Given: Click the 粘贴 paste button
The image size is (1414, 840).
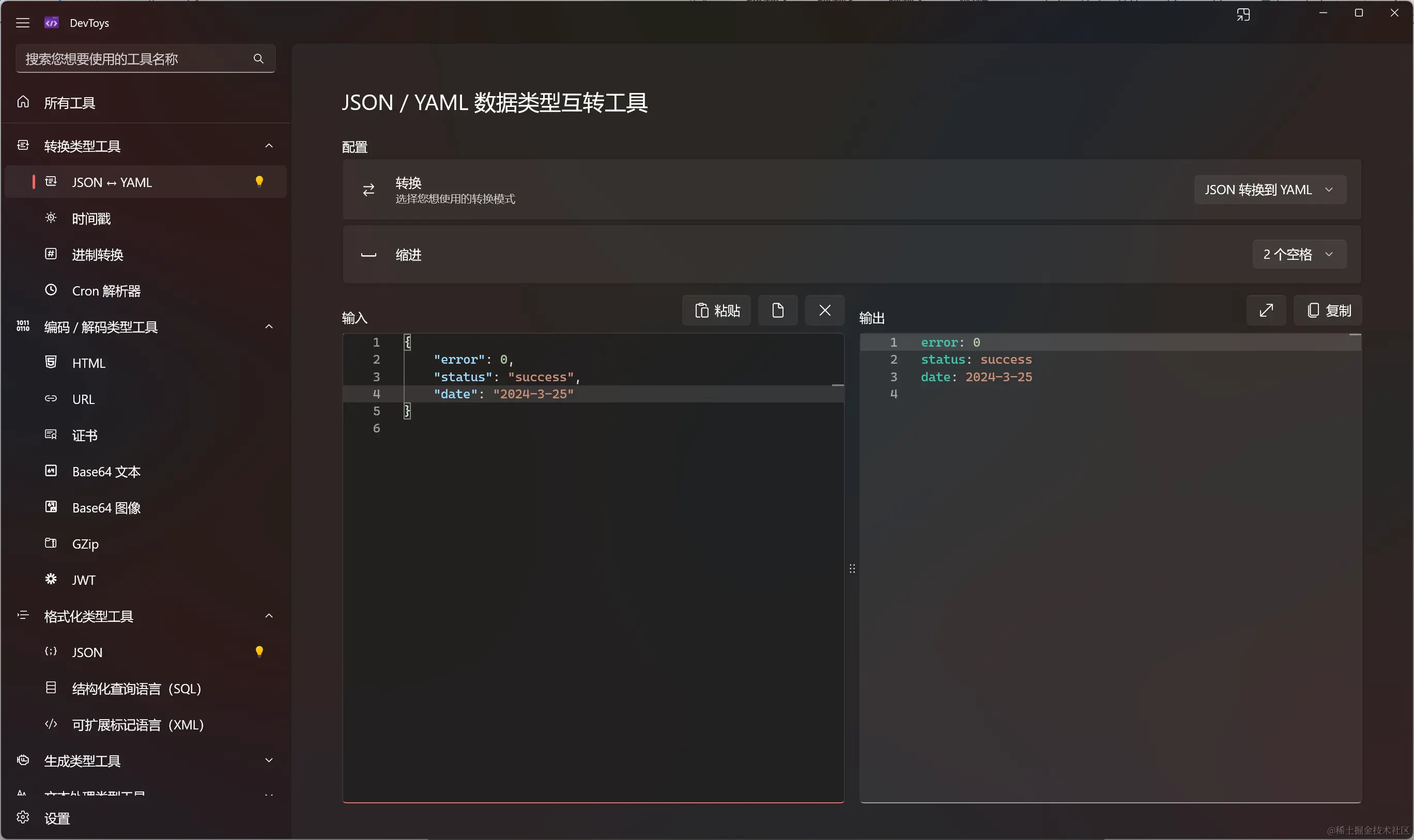Looking at the screenshot, I should (x=716, y=310).
